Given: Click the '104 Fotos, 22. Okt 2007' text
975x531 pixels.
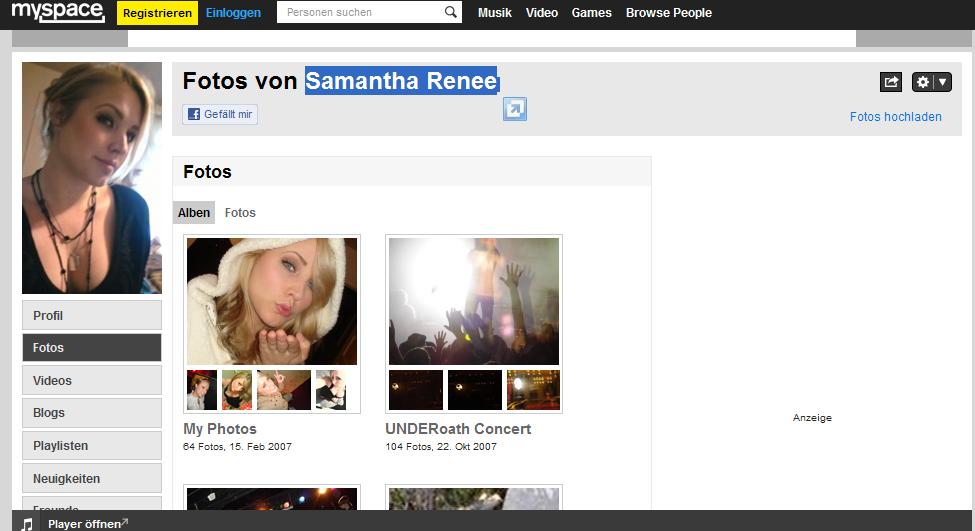Looking at the screenshot, I should pos(441,446).
